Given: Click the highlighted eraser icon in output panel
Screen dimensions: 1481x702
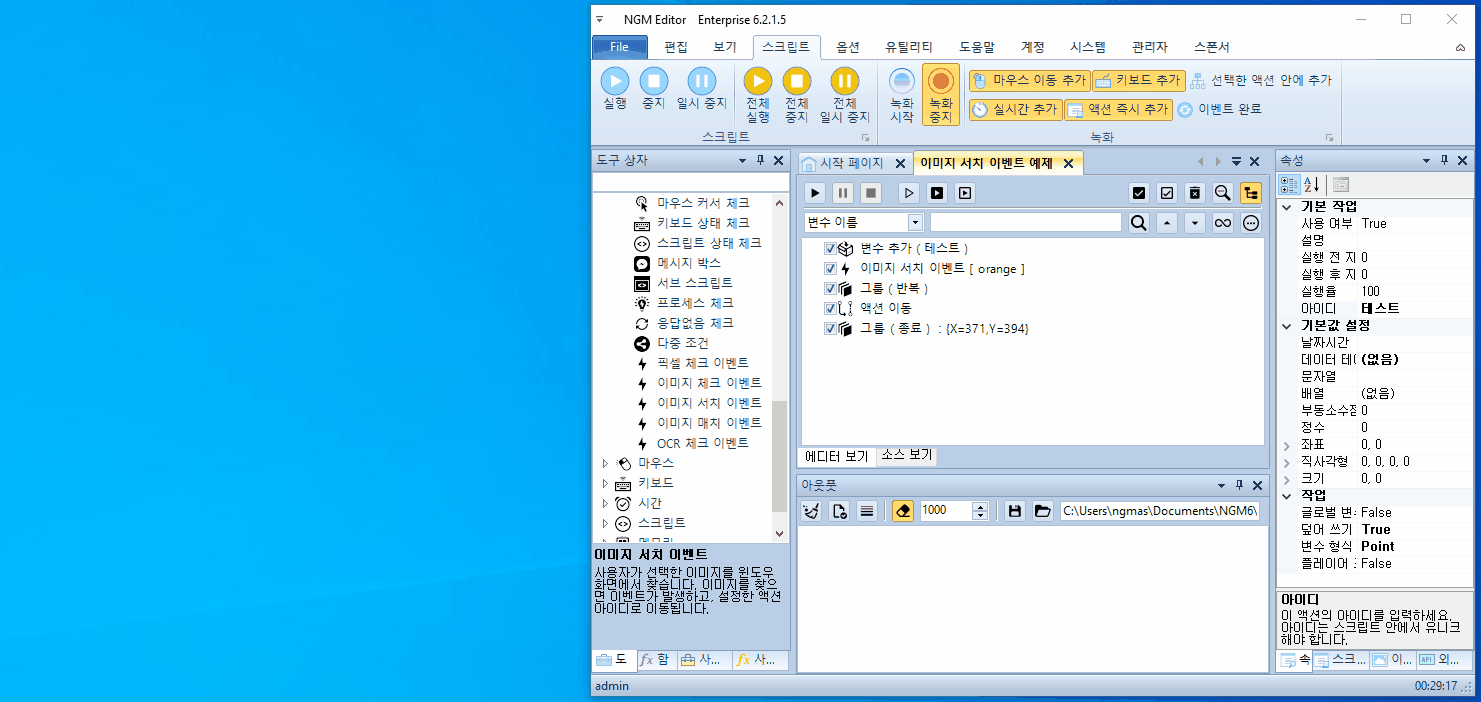Looking at the screenshot, I should tap(903, 511).
